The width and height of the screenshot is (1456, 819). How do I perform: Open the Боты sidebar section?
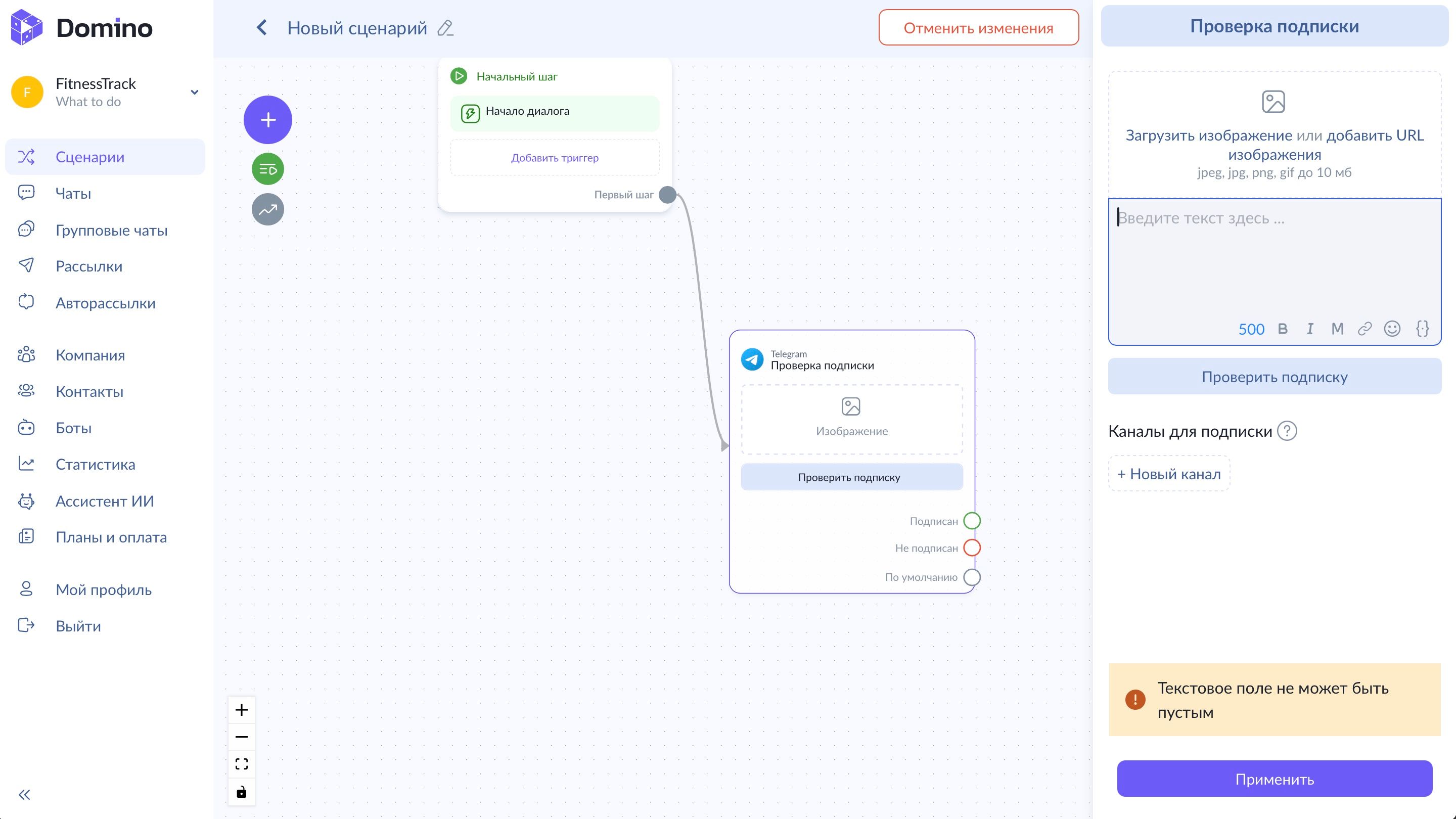click(73, 428)
